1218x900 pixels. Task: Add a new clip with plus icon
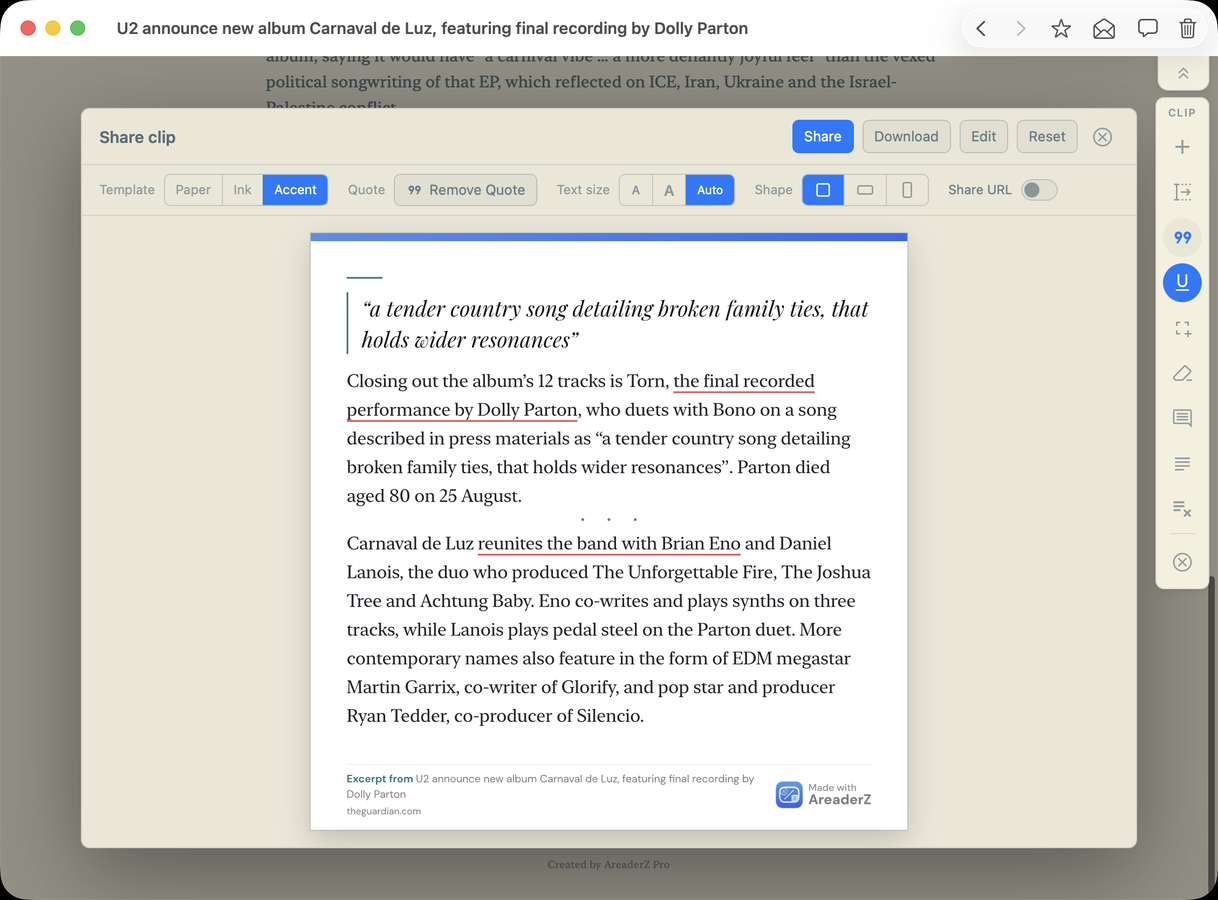pyautogui.click(x=1182, y=147)
